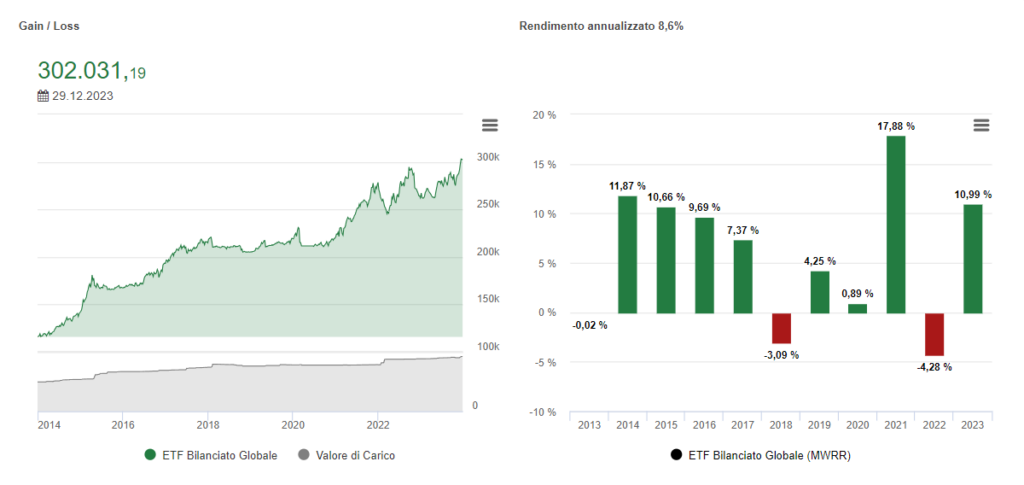The width and height of the screenshot is (1024, 485).
Task: Open the annual returns chart hamburger menu
Action: pos(981,125)
